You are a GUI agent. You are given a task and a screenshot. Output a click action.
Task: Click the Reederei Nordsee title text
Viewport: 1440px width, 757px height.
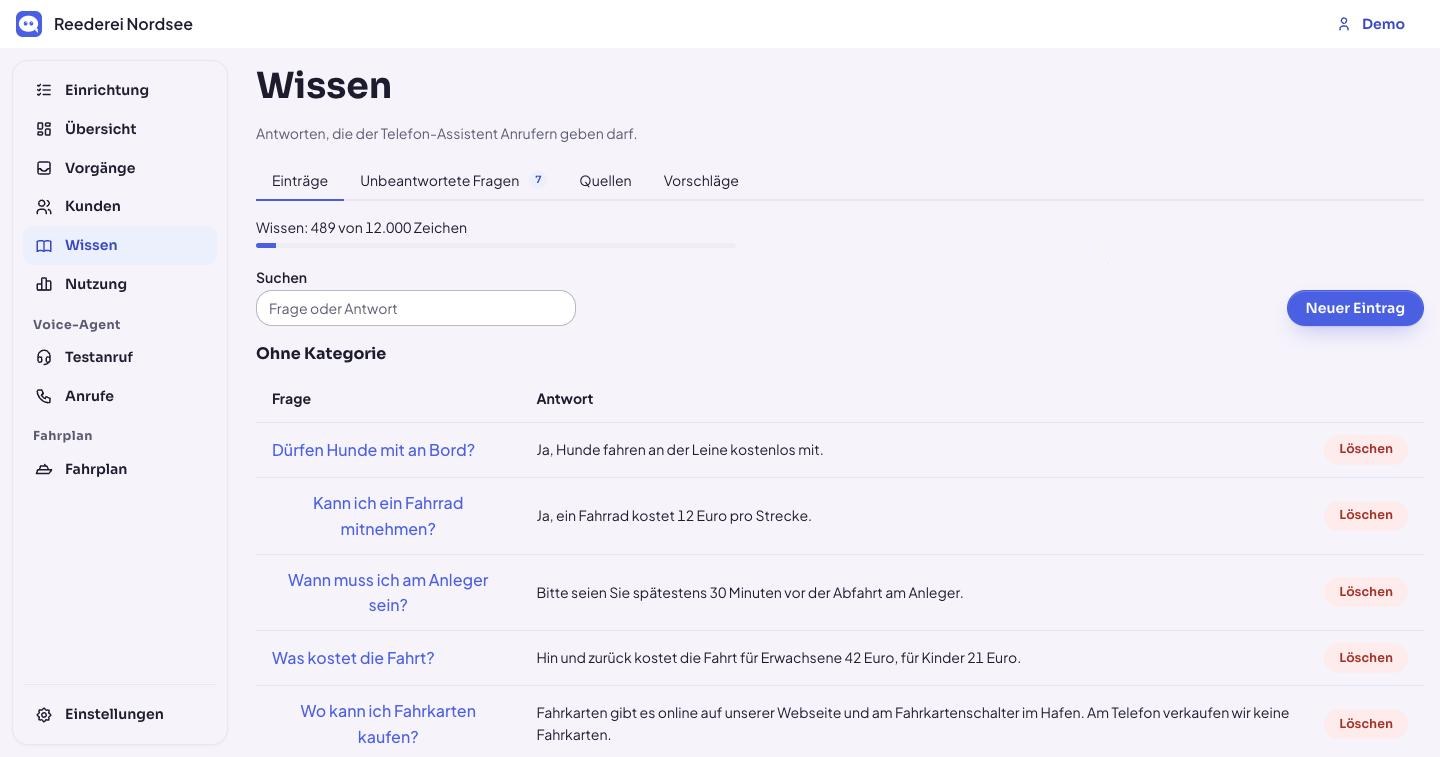123,24
